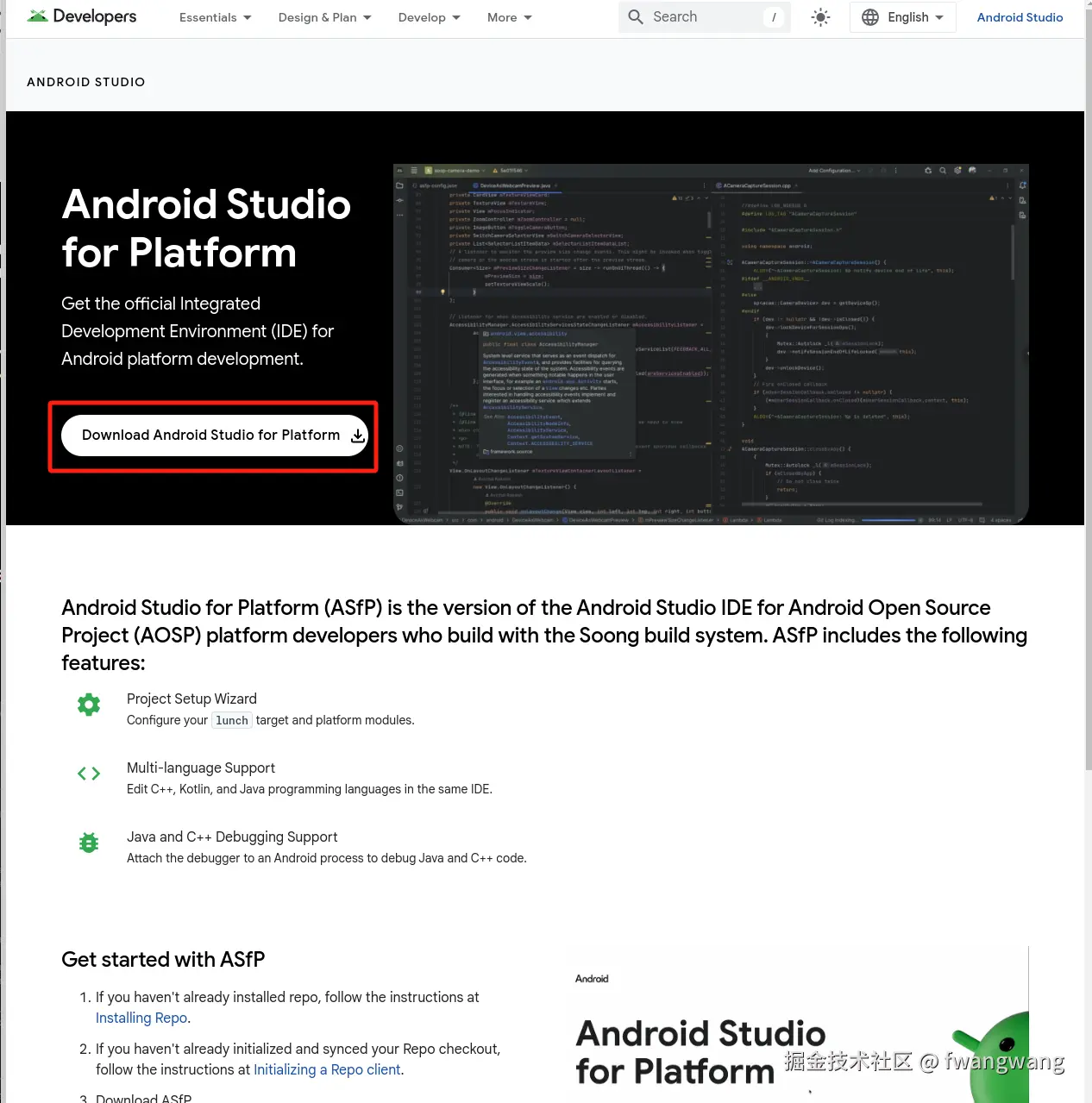Open the English language selector
The image size is (1092, 1103).
point(902,16)
